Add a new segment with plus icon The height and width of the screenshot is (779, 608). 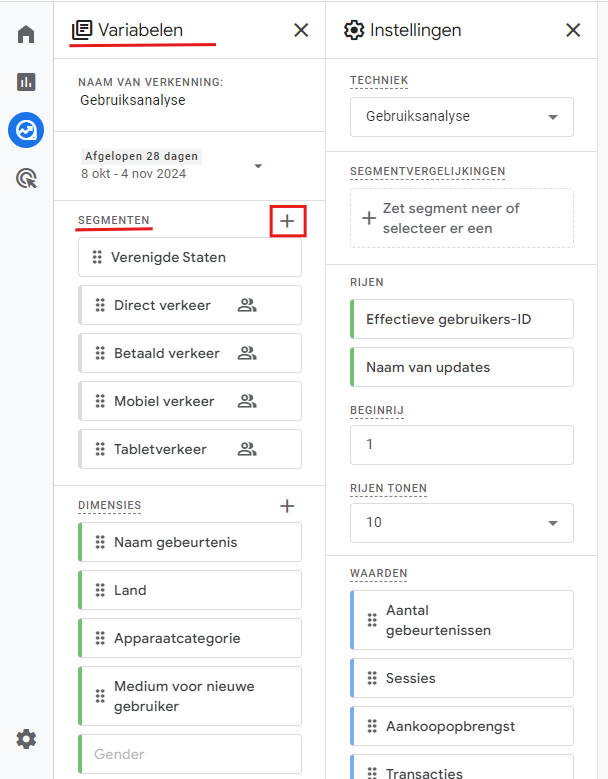coord(287,221)
